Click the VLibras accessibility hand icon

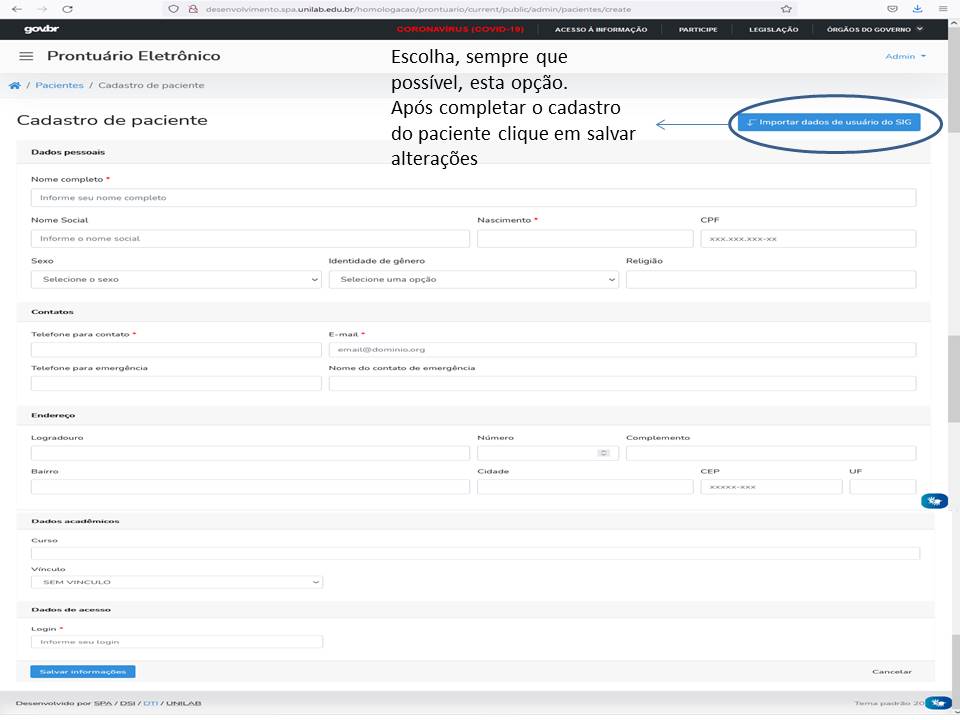point(934,501)
